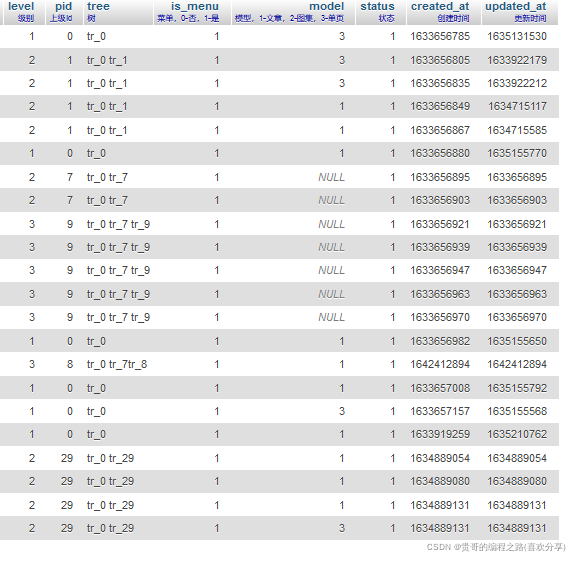
Task: Select the NULL model cell for created_at 1633656970
Action: coord(331,318)
